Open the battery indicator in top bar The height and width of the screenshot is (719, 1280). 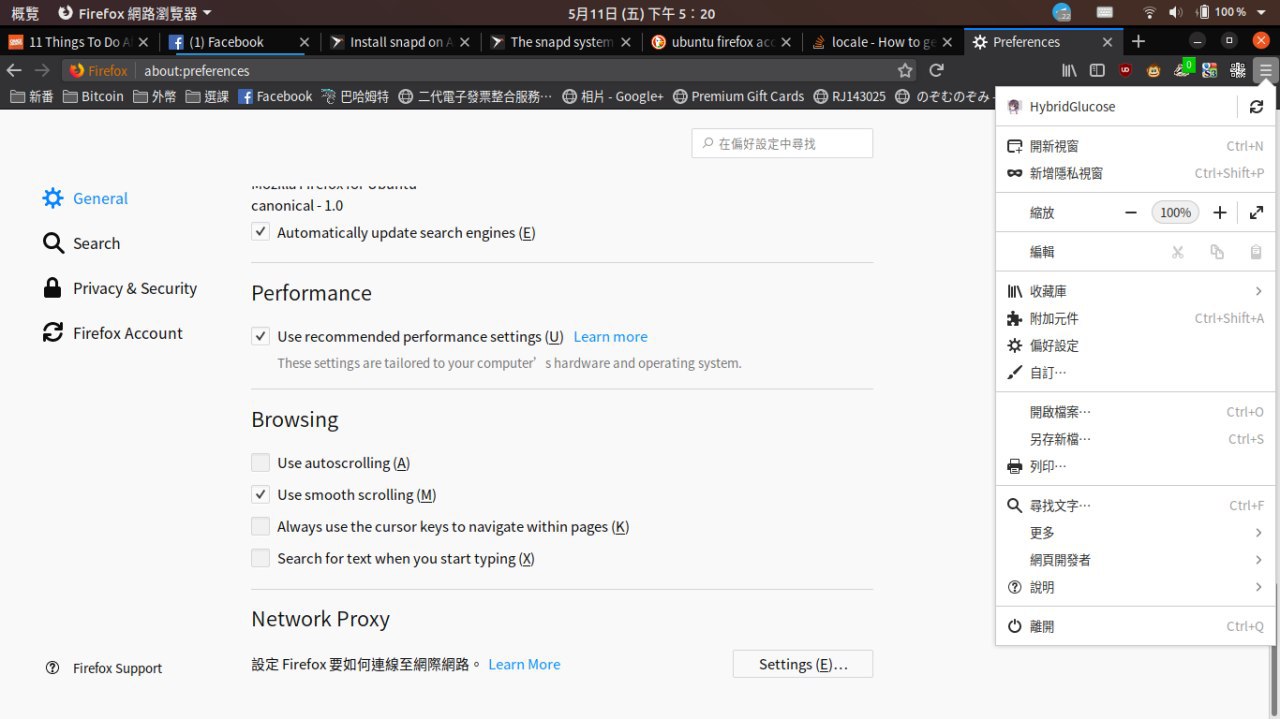(1222, 13)
